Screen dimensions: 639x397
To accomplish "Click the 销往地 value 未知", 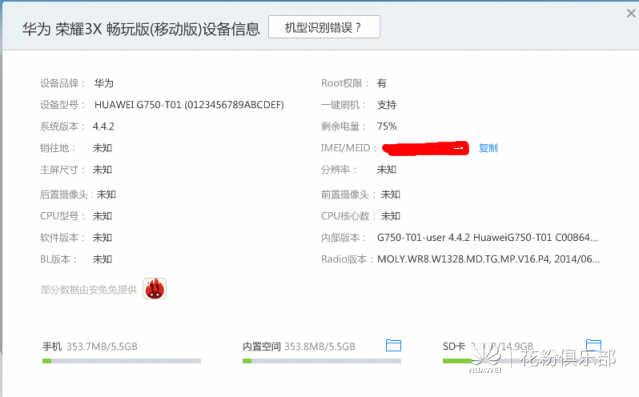I will 102,148.
